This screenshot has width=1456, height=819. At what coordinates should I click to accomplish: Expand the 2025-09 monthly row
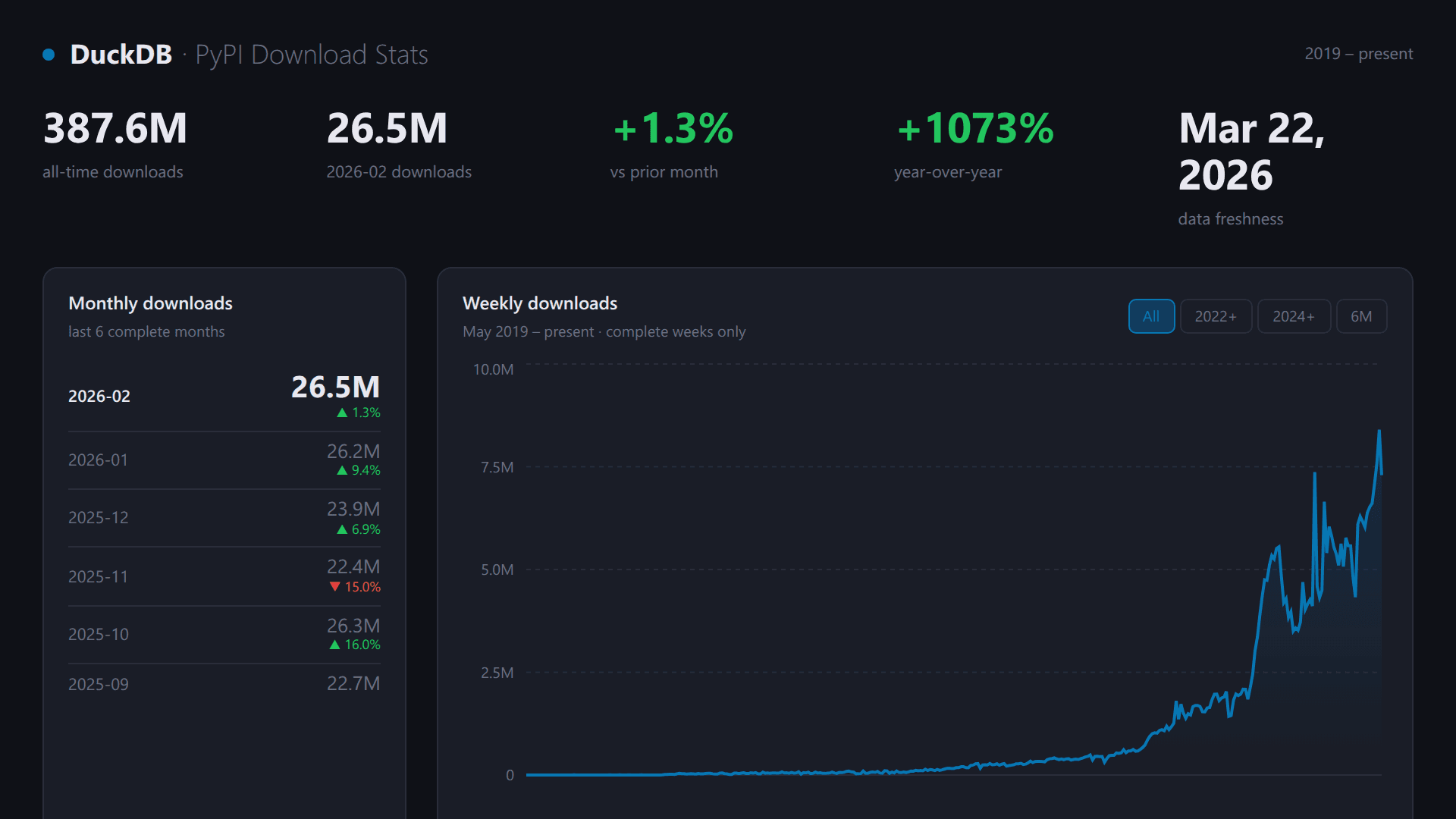click(x=224, y=683)
